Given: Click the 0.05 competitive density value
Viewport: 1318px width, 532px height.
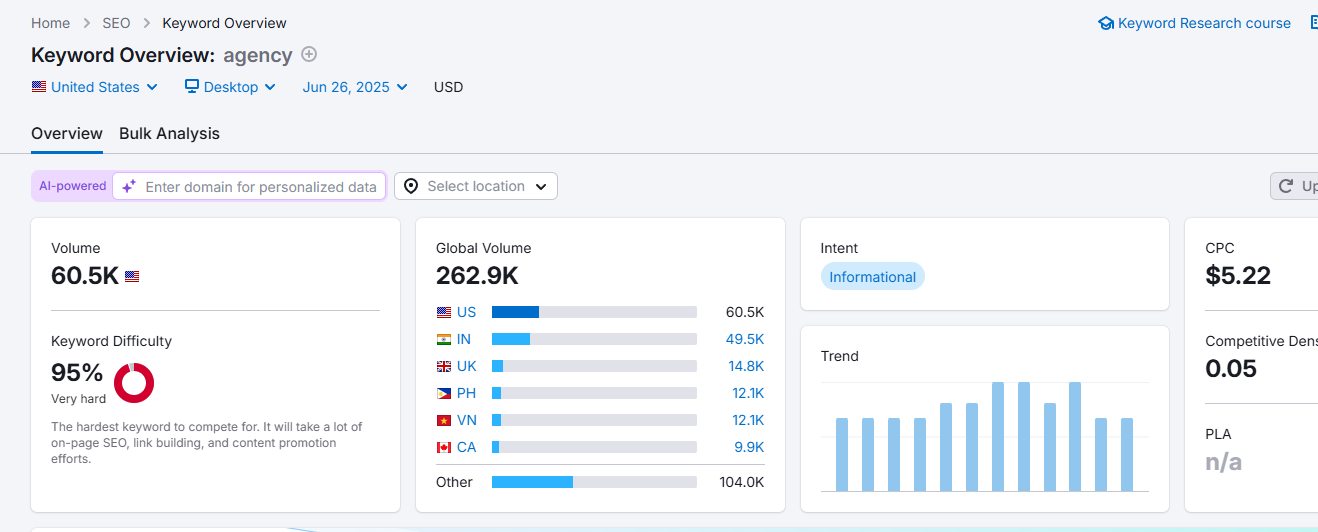Looking at the screenshot, I should point(1231,368).
